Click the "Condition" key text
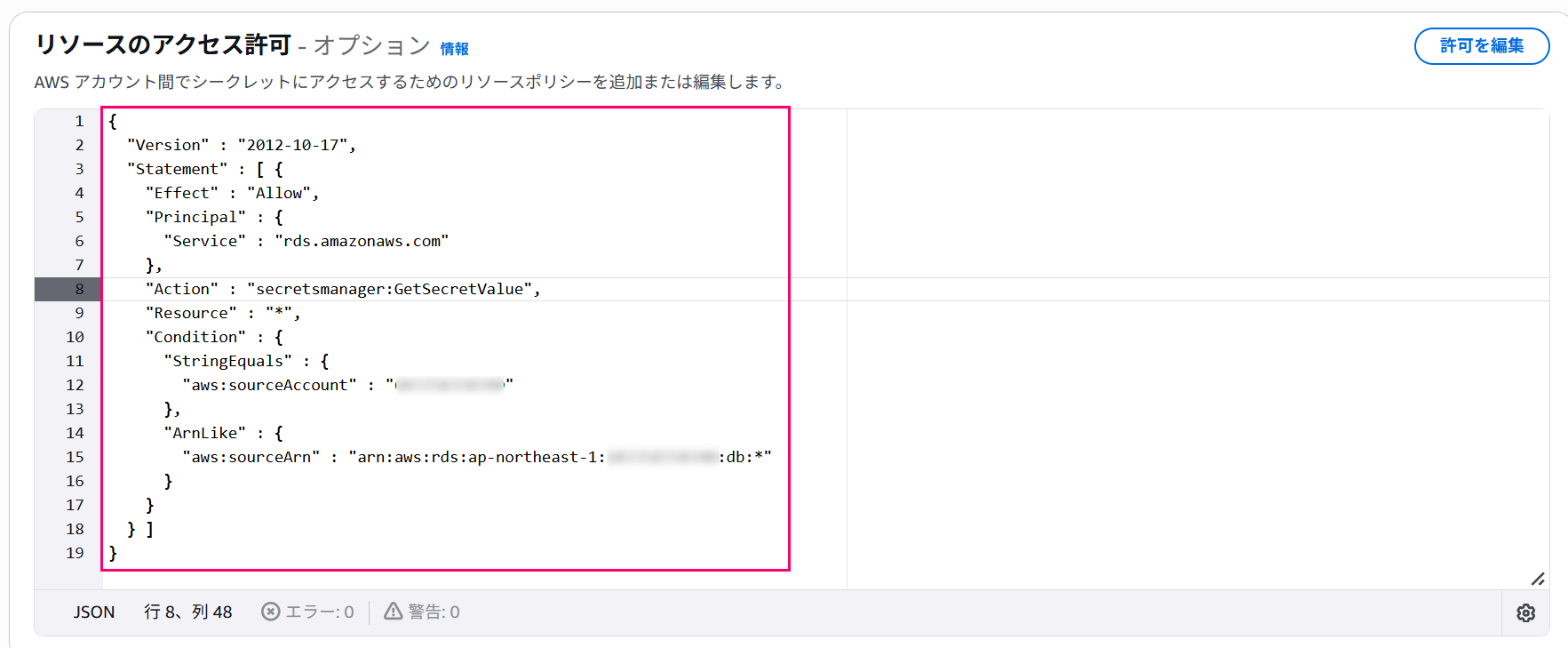The image size is (1568, 648). point(195,337)
